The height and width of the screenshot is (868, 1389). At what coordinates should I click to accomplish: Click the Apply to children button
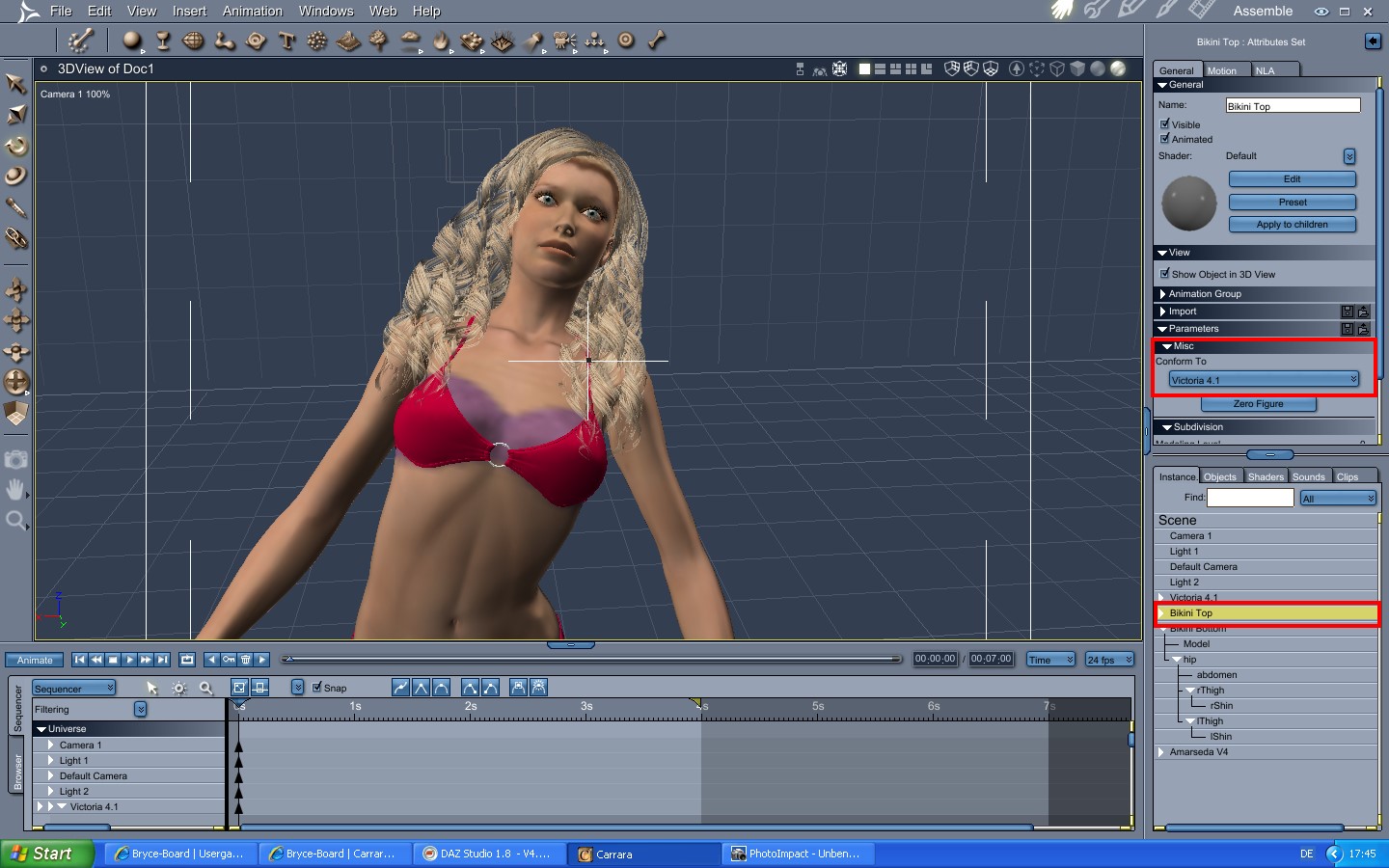coord(1292,225)
